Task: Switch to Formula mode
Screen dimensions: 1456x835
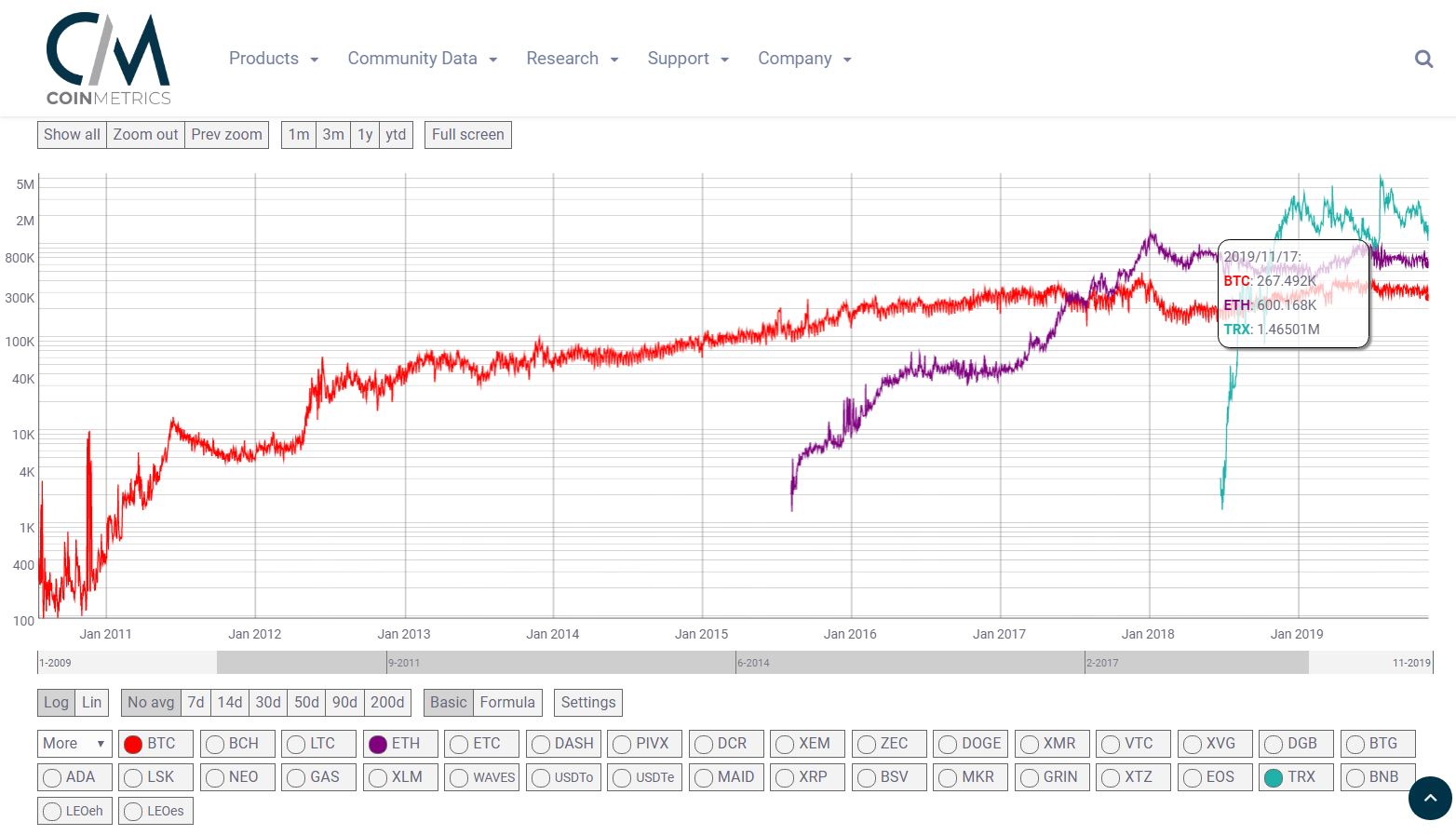Action: coord(507,702)
